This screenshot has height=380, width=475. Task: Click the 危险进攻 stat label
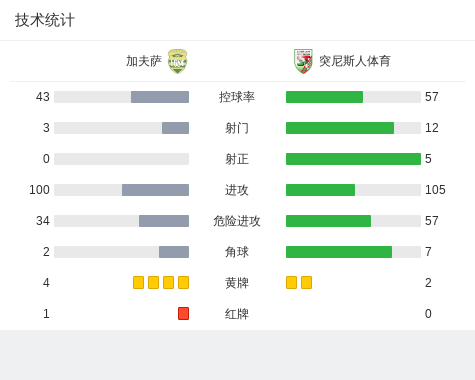[237, 221]
